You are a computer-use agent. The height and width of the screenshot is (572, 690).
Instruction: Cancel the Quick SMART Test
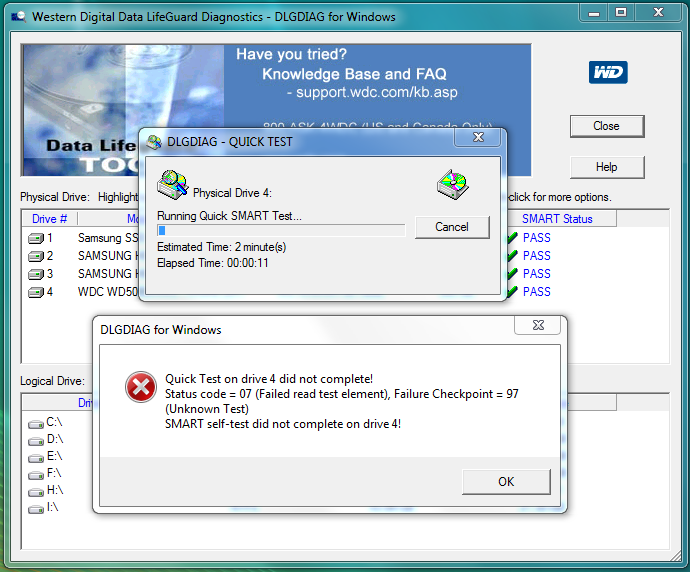coord(452,227)
